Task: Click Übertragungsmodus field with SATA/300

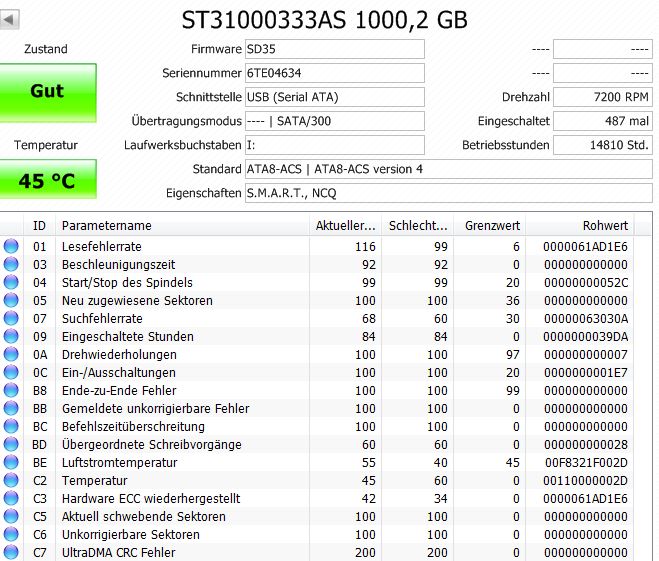Action: pos(335,121)
